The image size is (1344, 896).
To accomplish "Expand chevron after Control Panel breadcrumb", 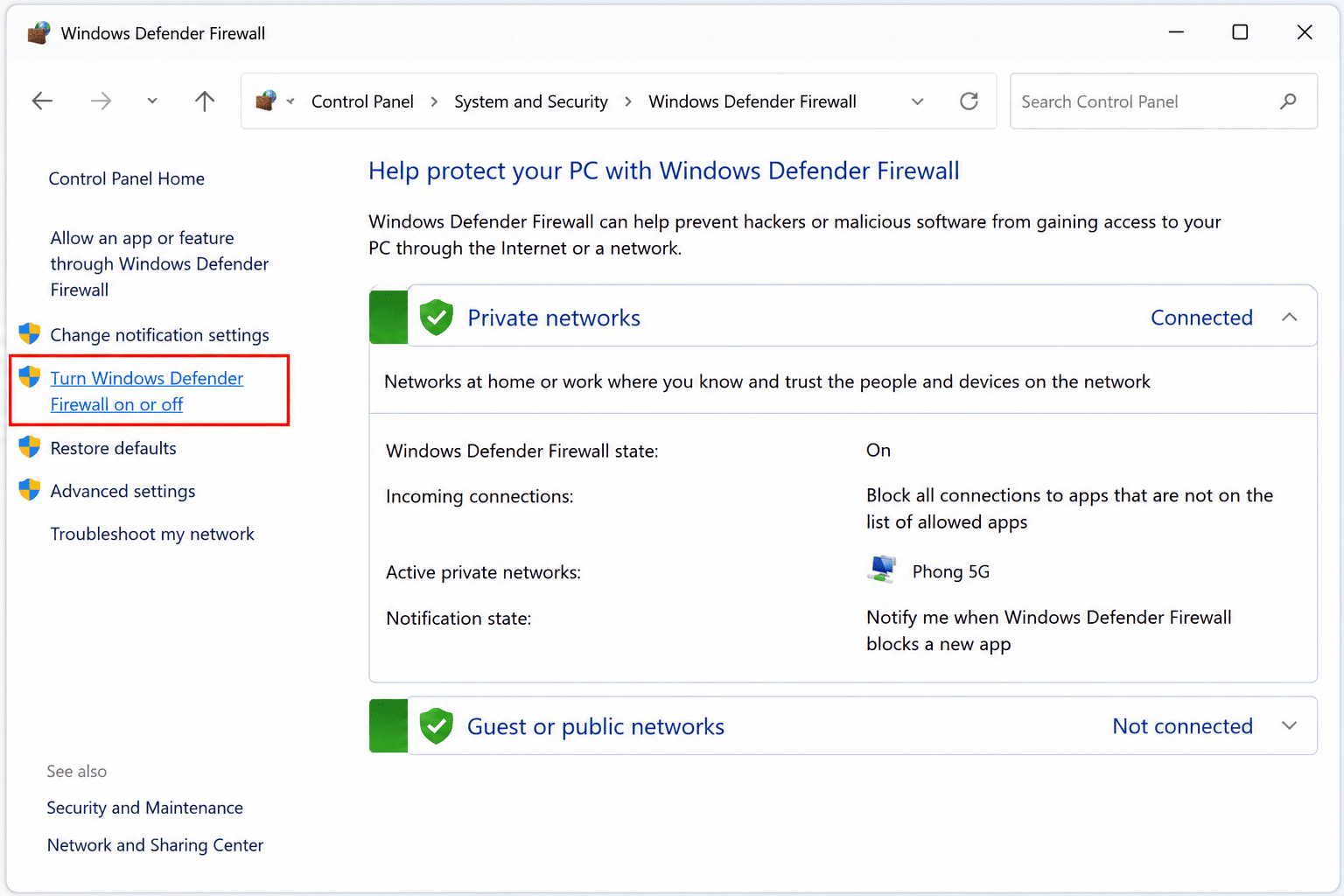I will tap(434, 101).
